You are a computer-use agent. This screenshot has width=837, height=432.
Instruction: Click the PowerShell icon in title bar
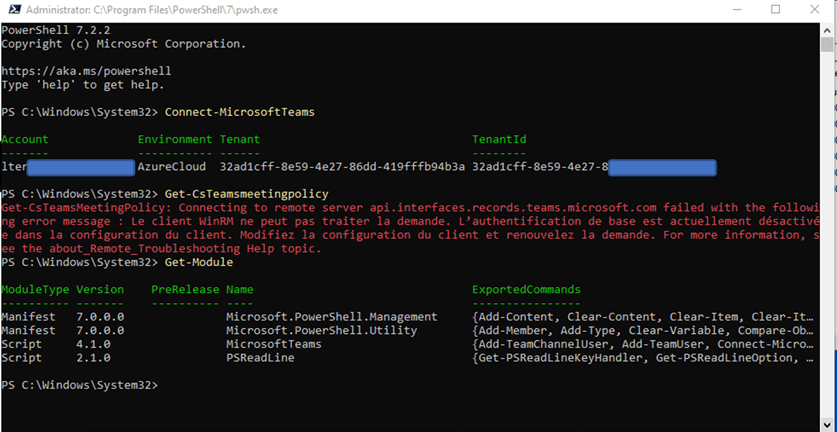[10, 10]
